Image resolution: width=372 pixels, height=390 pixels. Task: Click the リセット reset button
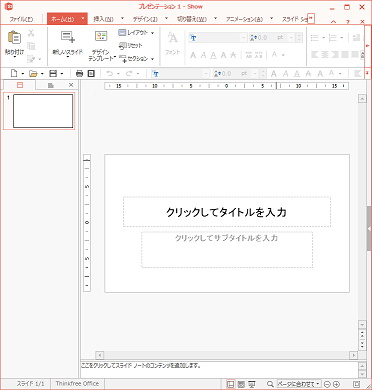(x=131, y=46)
